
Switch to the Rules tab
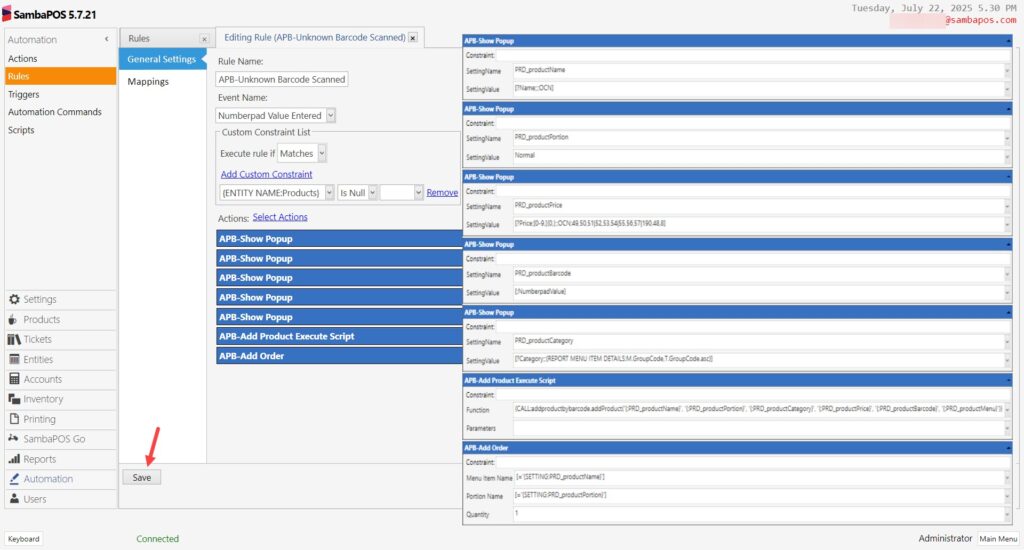click(x=139, y=39)
